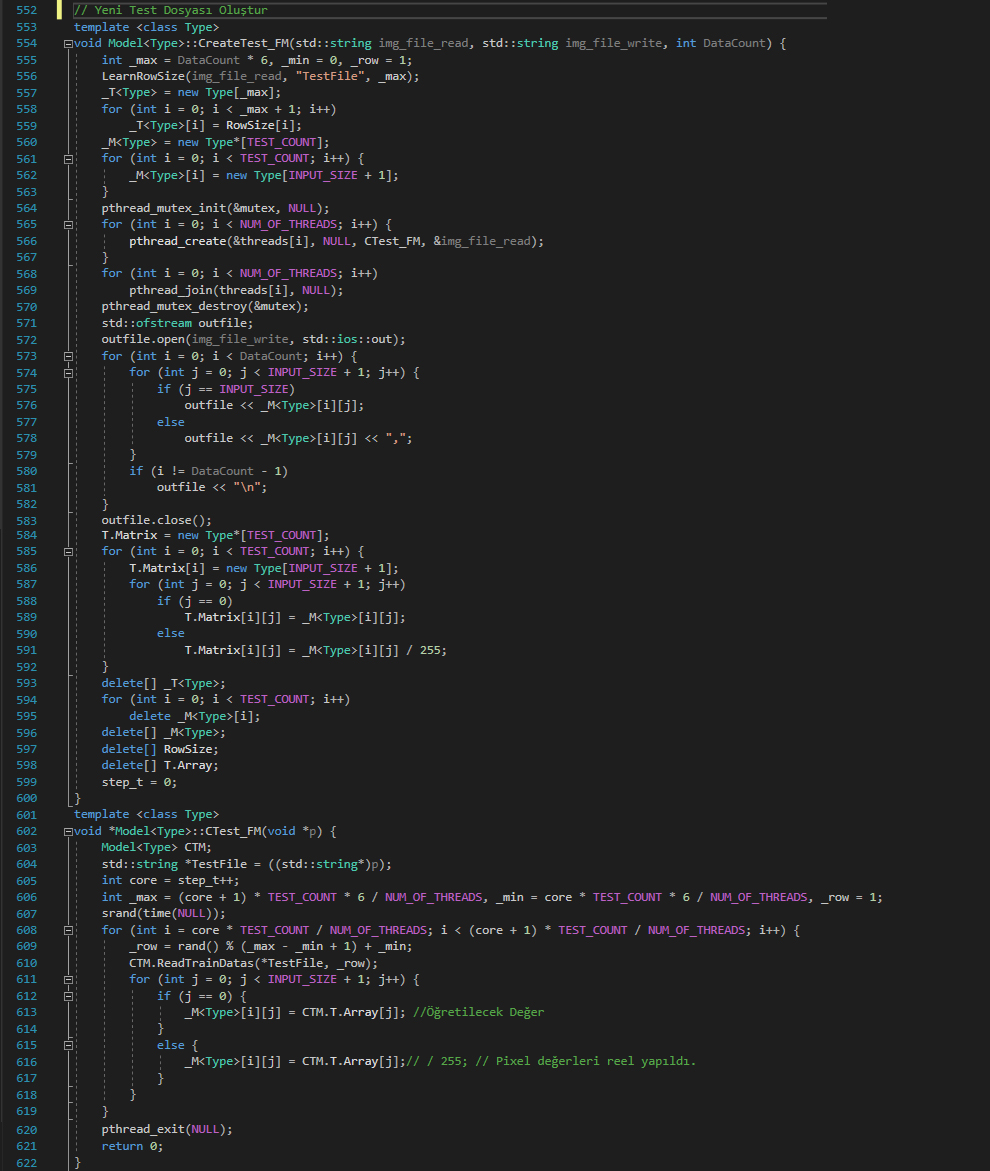Viewport: 990px width, 1171px height.
Task: Place cursor on srand(time(NULL)) line
Action: tap(163, 914)
